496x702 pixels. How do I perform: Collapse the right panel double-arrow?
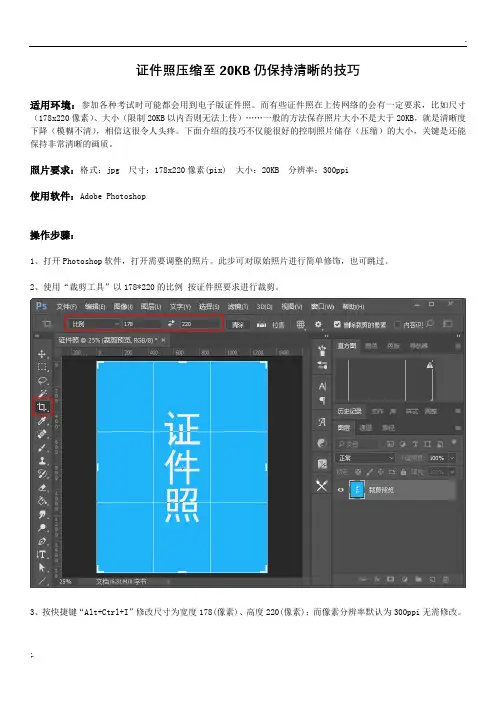click(x=458, y=336)
